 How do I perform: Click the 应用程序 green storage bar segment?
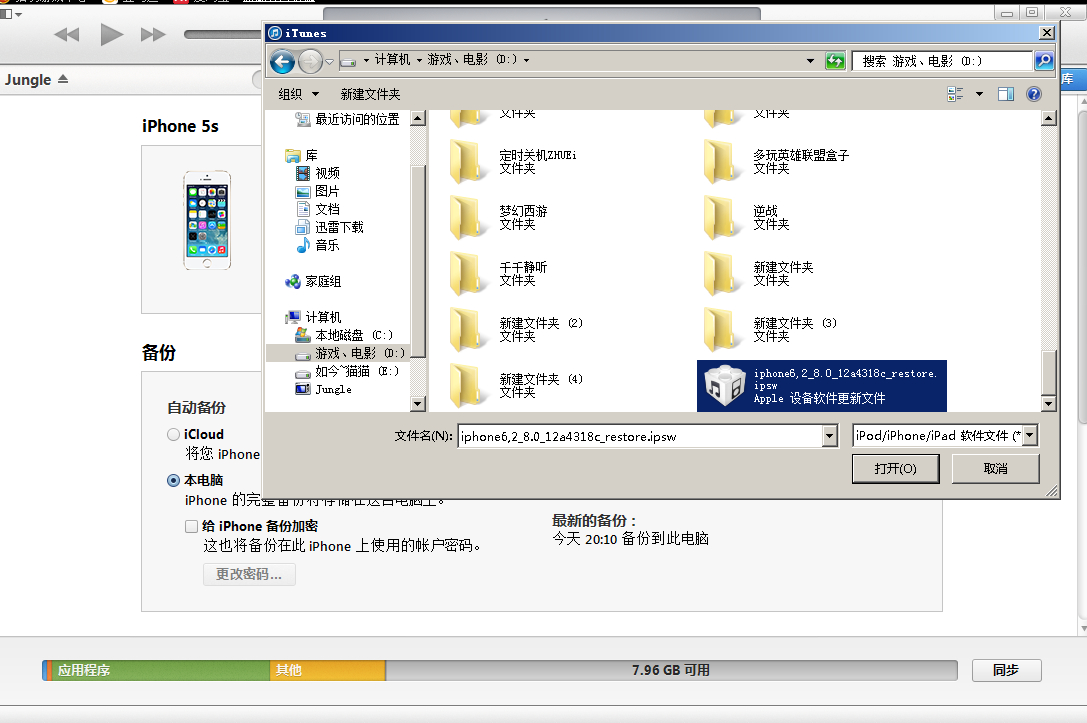click(159, 670)
